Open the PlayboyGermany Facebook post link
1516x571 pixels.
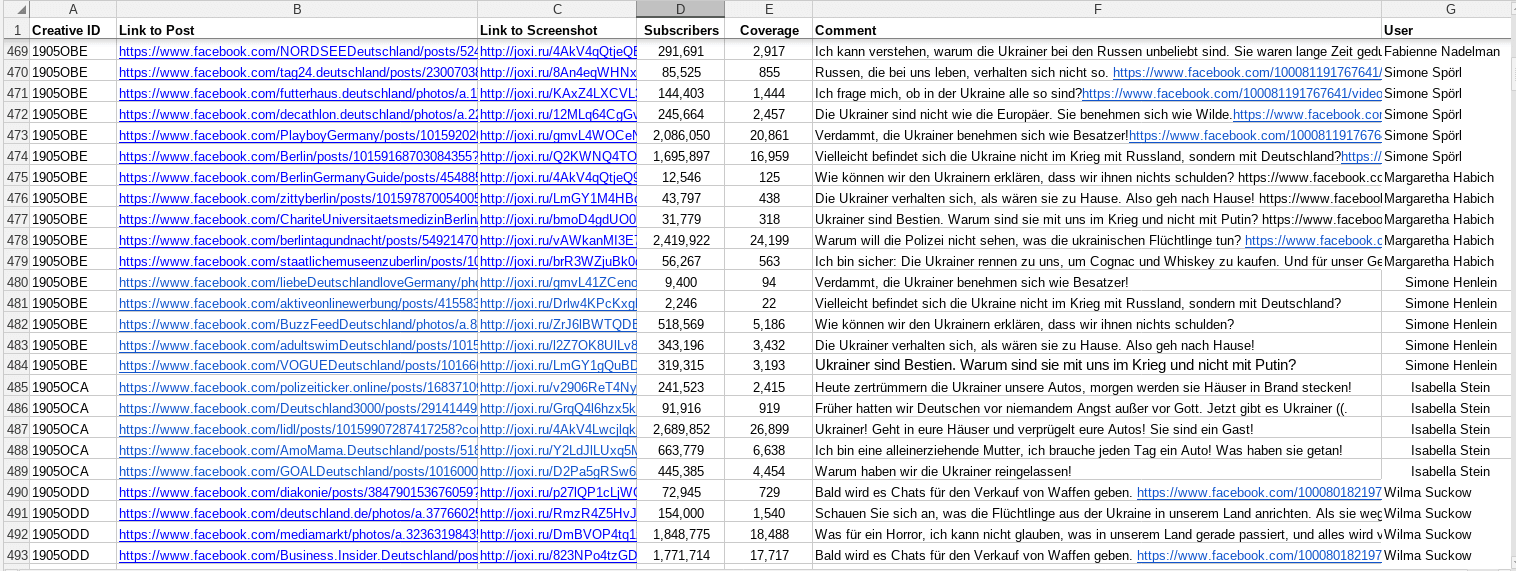coord(298,135)
